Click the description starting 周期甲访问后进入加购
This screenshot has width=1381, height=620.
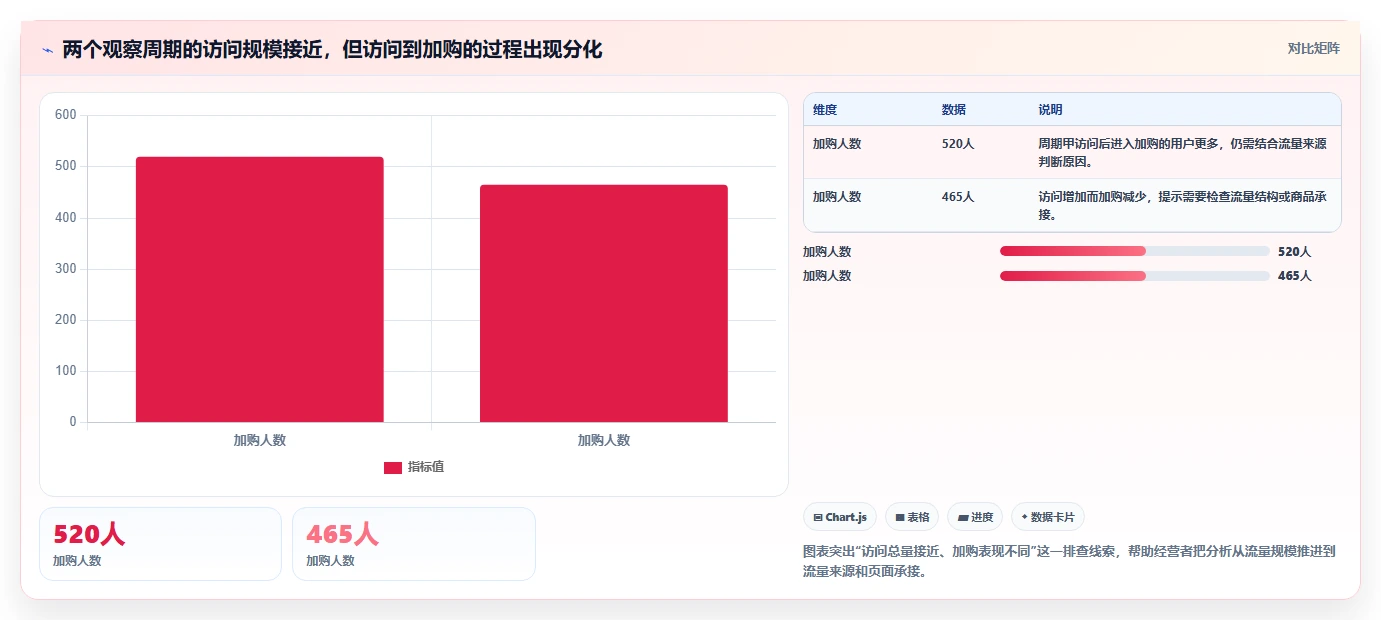point(1183,152)
